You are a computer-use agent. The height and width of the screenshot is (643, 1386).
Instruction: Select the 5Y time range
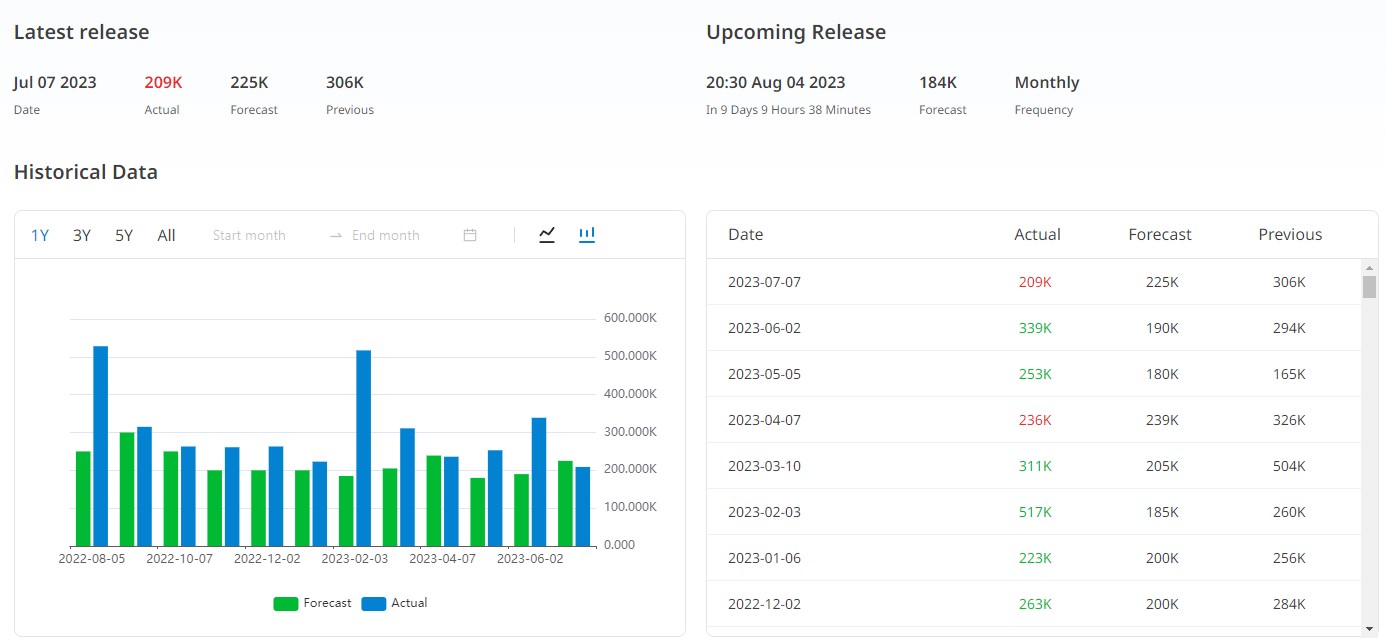(124, 236)
